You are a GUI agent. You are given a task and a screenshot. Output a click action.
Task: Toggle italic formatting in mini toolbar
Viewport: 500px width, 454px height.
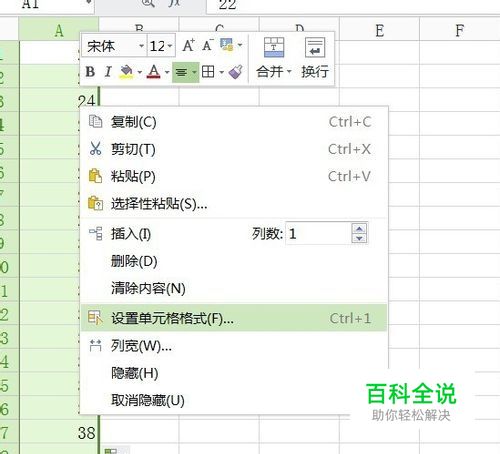pyautogui.click(x=108, y=72)
